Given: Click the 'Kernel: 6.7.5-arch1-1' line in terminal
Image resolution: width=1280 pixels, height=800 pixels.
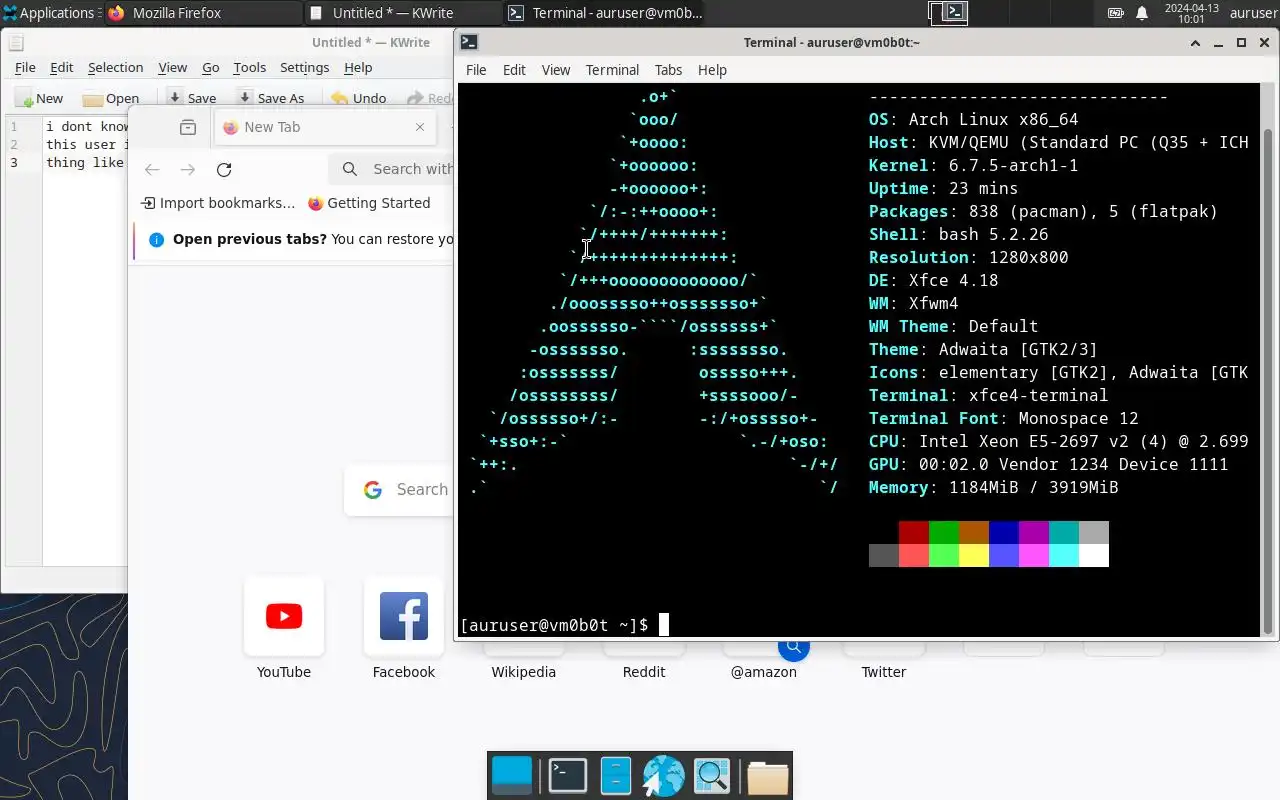Looking at the screenshot, I should pos(973,165).
